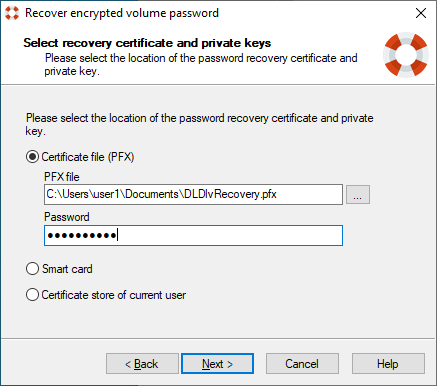The image size is (437, 386).
Task: Go to previous step with Back button
Action: click(142, 364)
